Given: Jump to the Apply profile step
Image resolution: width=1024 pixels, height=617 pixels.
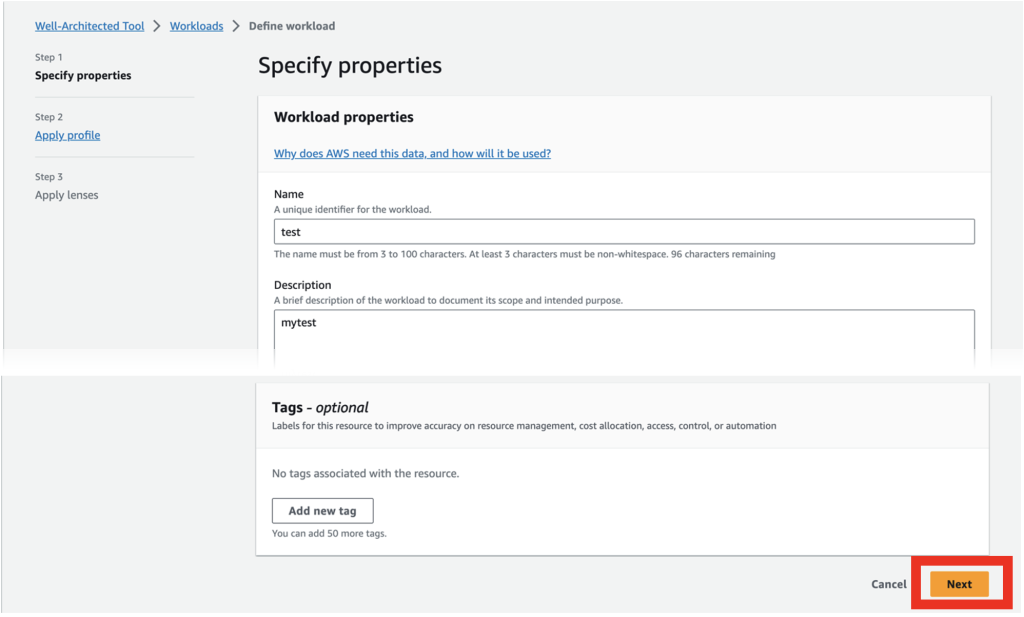Looking at the screenshot, I should pos(68,135).
